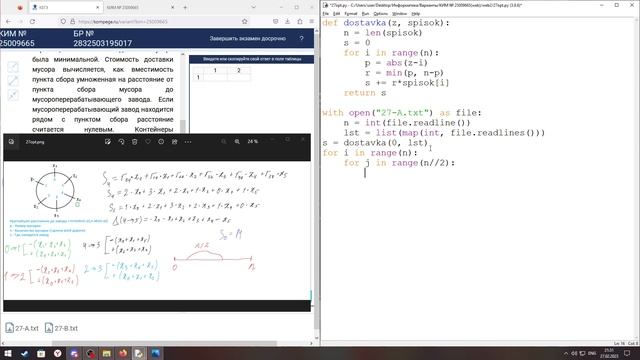
Task: Click the 'with open("27-A.txt") as file:' line
Action: (x=402, y=113)
